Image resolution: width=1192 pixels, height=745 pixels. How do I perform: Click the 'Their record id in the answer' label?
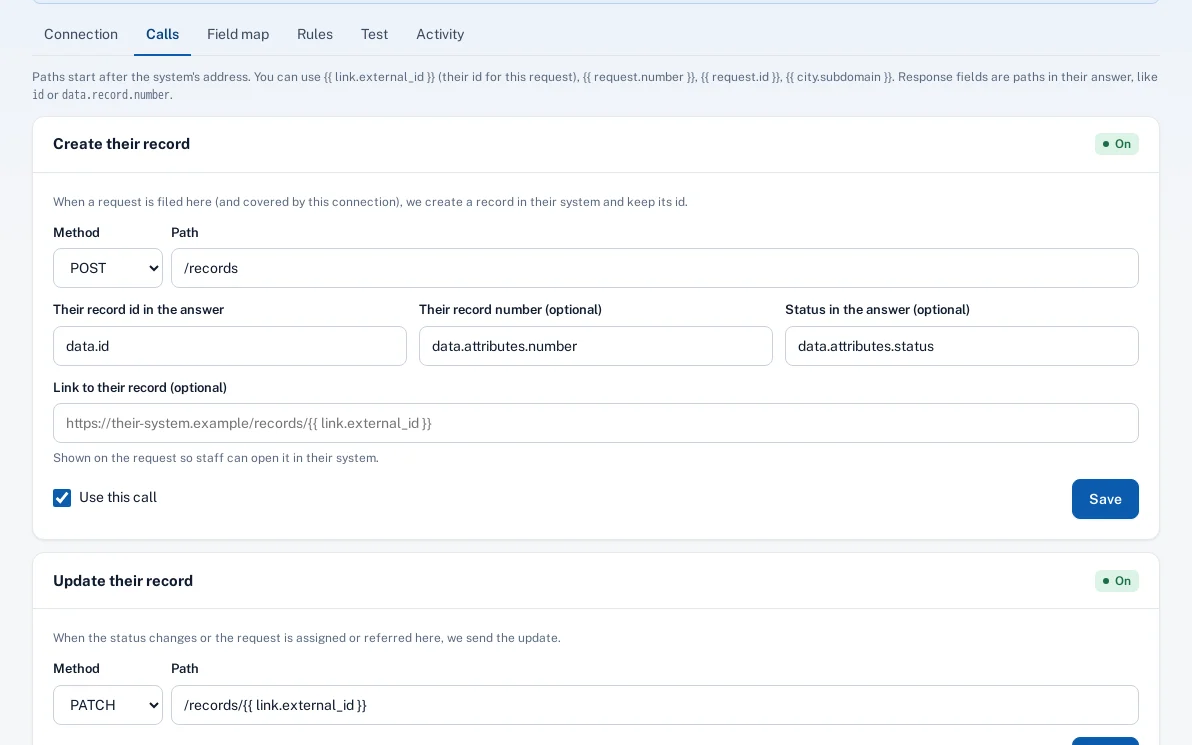[x=138, y=309]
